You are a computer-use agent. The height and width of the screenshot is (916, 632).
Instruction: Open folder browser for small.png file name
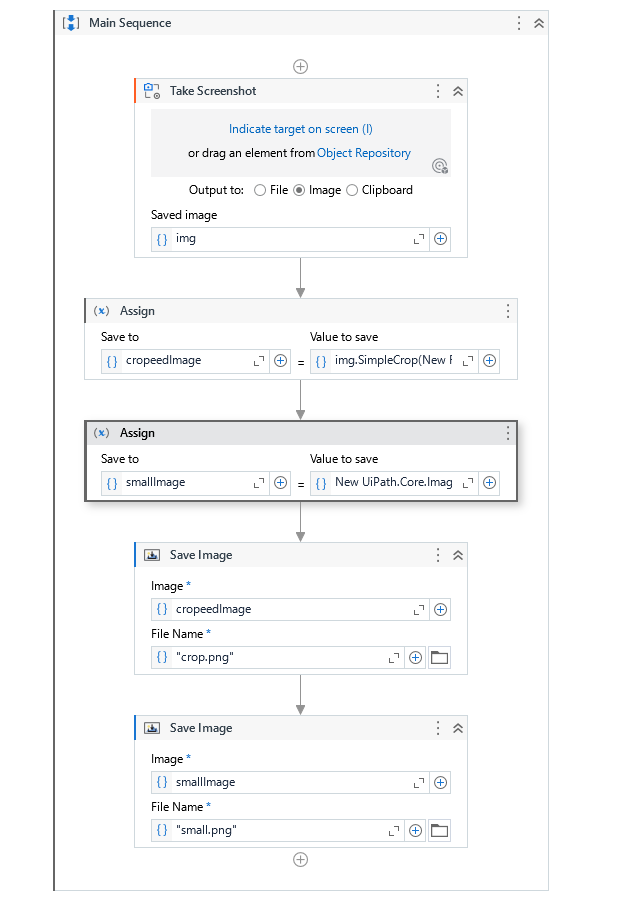click(x=439, y=830)
